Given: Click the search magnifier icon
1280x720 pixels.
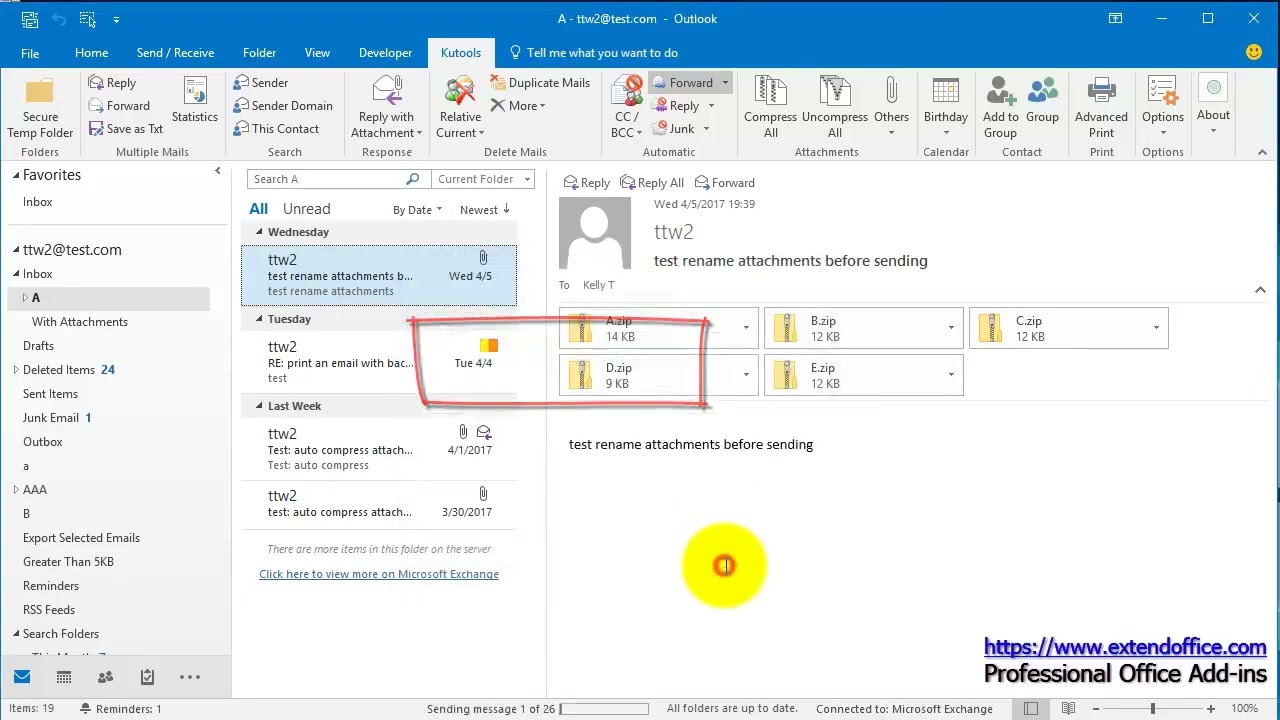Looking at the screenshot, I should [412, 179].
